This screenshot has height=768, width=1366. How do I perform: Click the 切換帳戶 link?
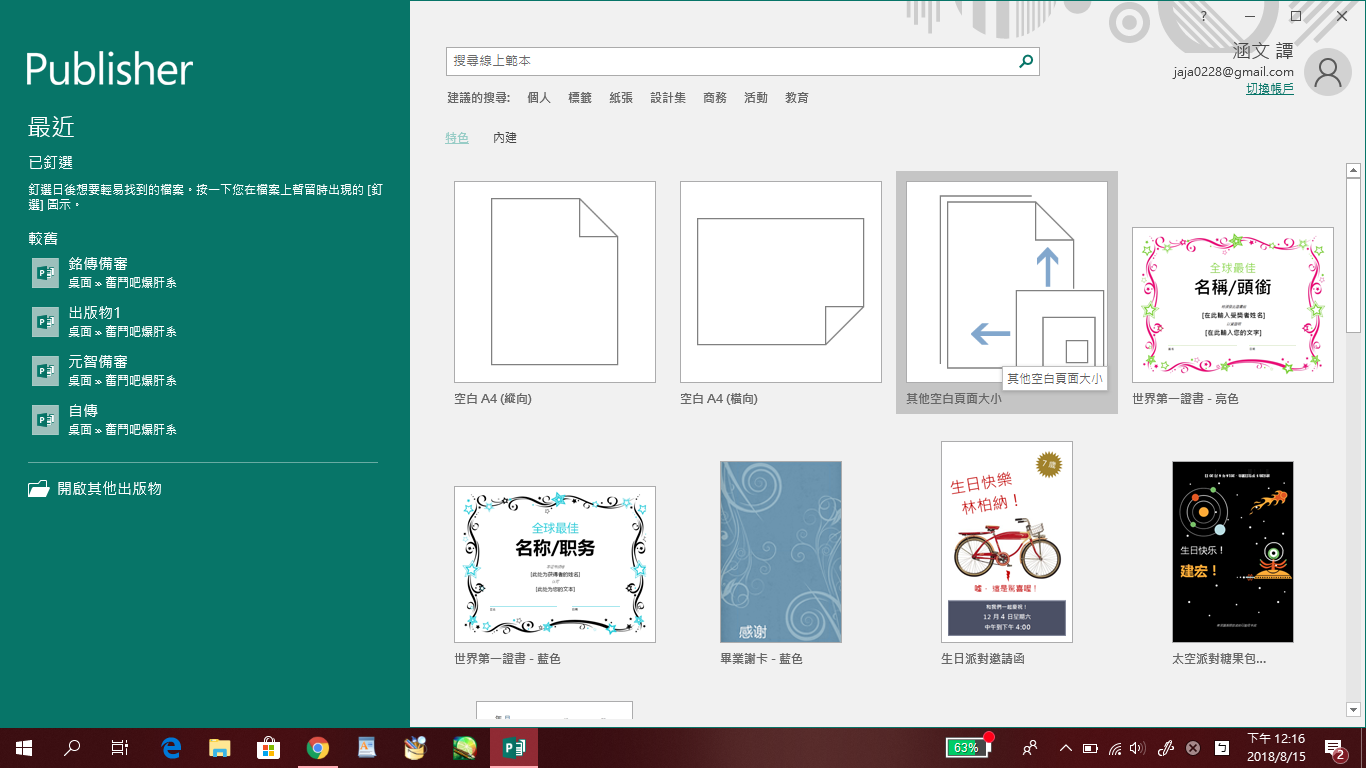click(1269, 89)
